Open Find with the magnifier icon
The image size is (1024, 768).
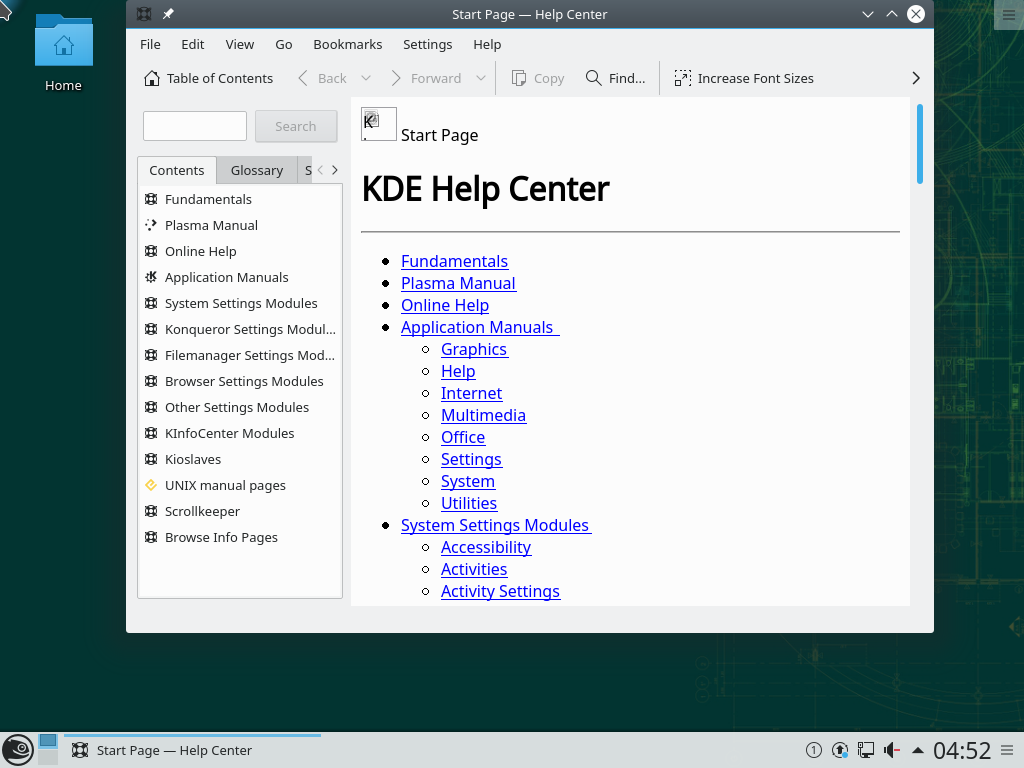594,78
